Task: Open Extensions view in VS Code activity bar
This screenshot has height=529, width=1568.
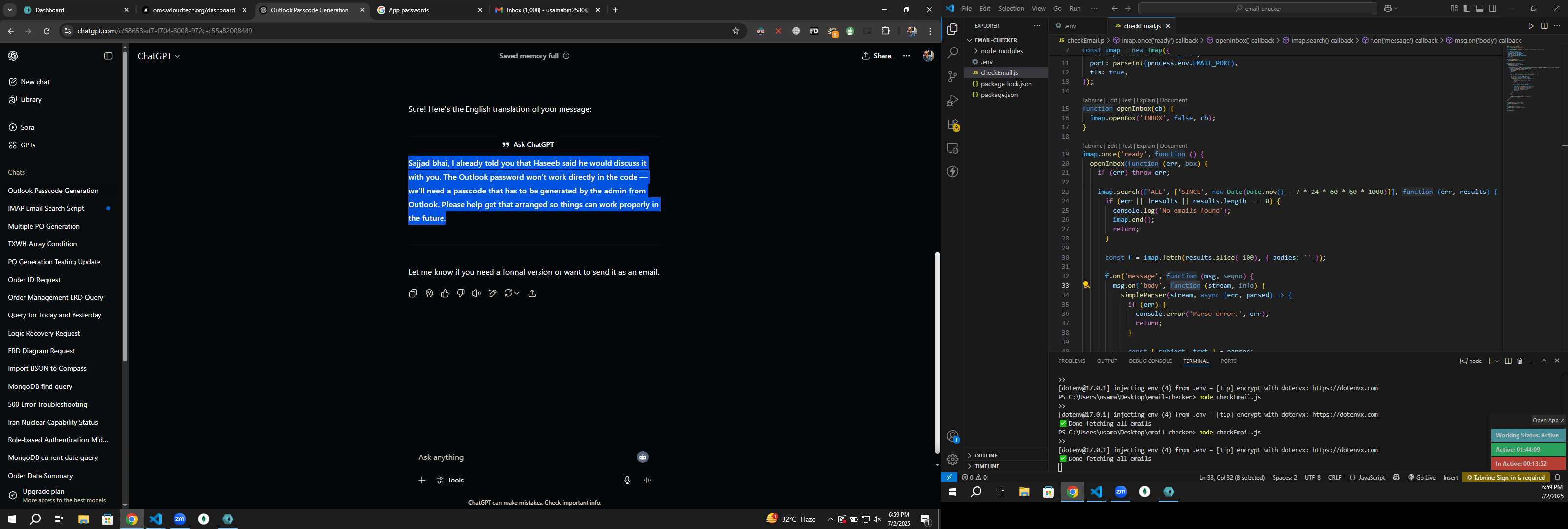Action: coord(953,125)
